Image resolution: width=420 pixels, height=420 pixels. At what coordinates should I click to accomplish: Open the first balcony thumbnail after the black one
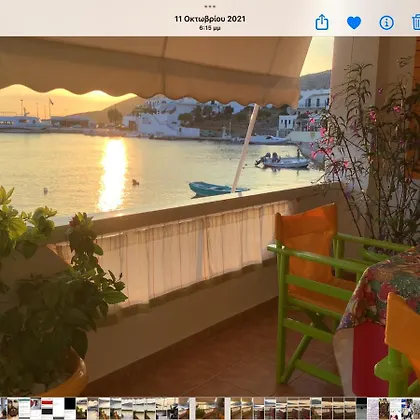tap(81, 408)
